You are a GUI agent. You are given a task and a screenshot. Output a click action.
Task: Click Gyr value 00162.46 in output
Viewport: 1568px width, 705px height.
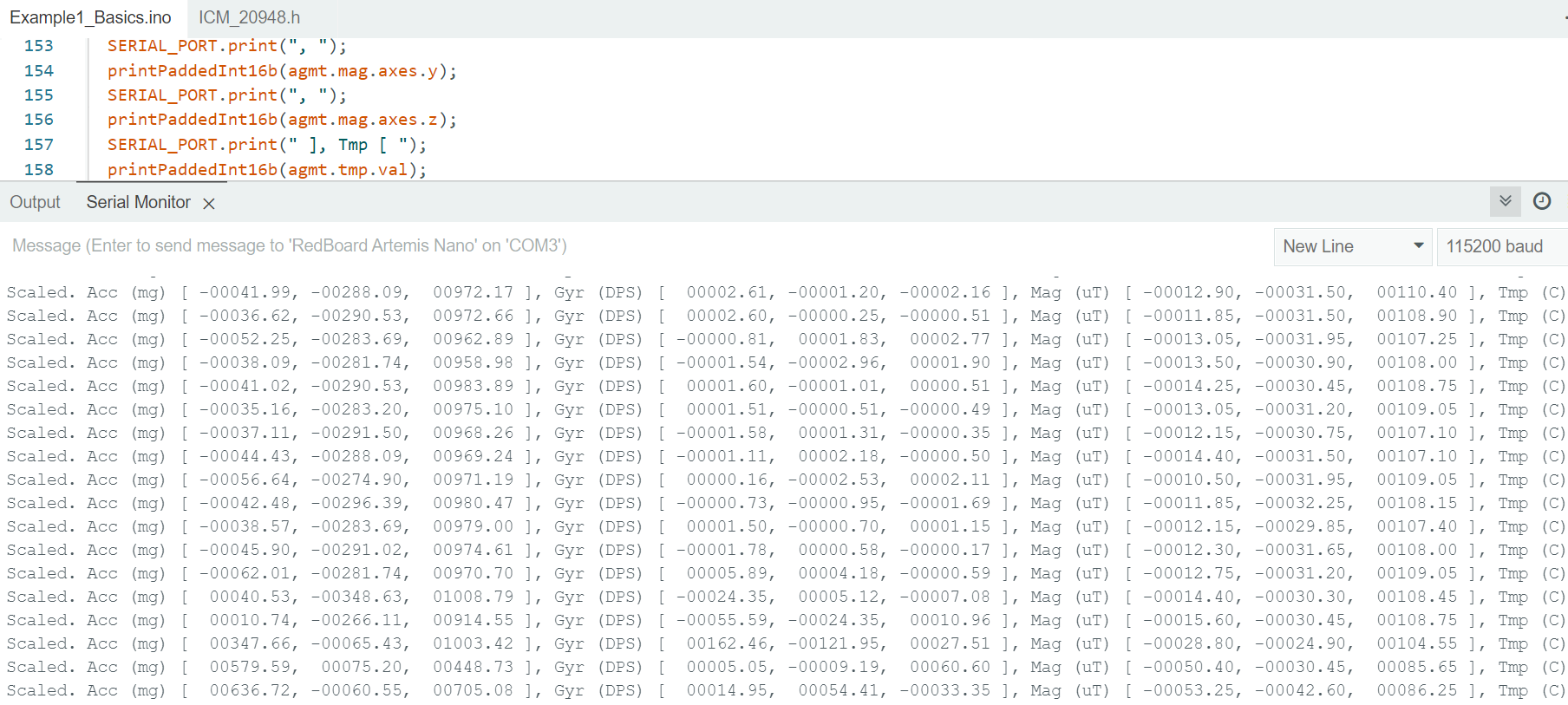click(727, 644)
